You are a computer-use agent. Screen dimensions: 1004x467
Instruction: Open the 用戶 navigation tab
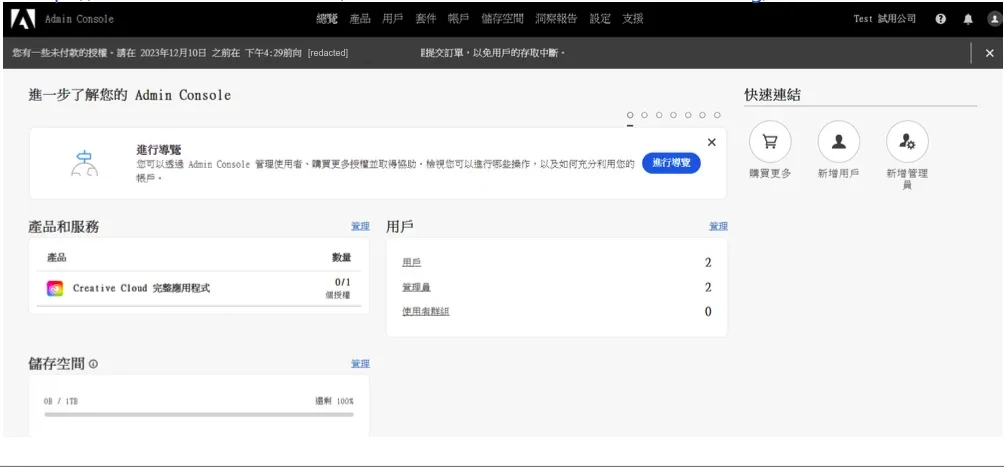point(393,19)
